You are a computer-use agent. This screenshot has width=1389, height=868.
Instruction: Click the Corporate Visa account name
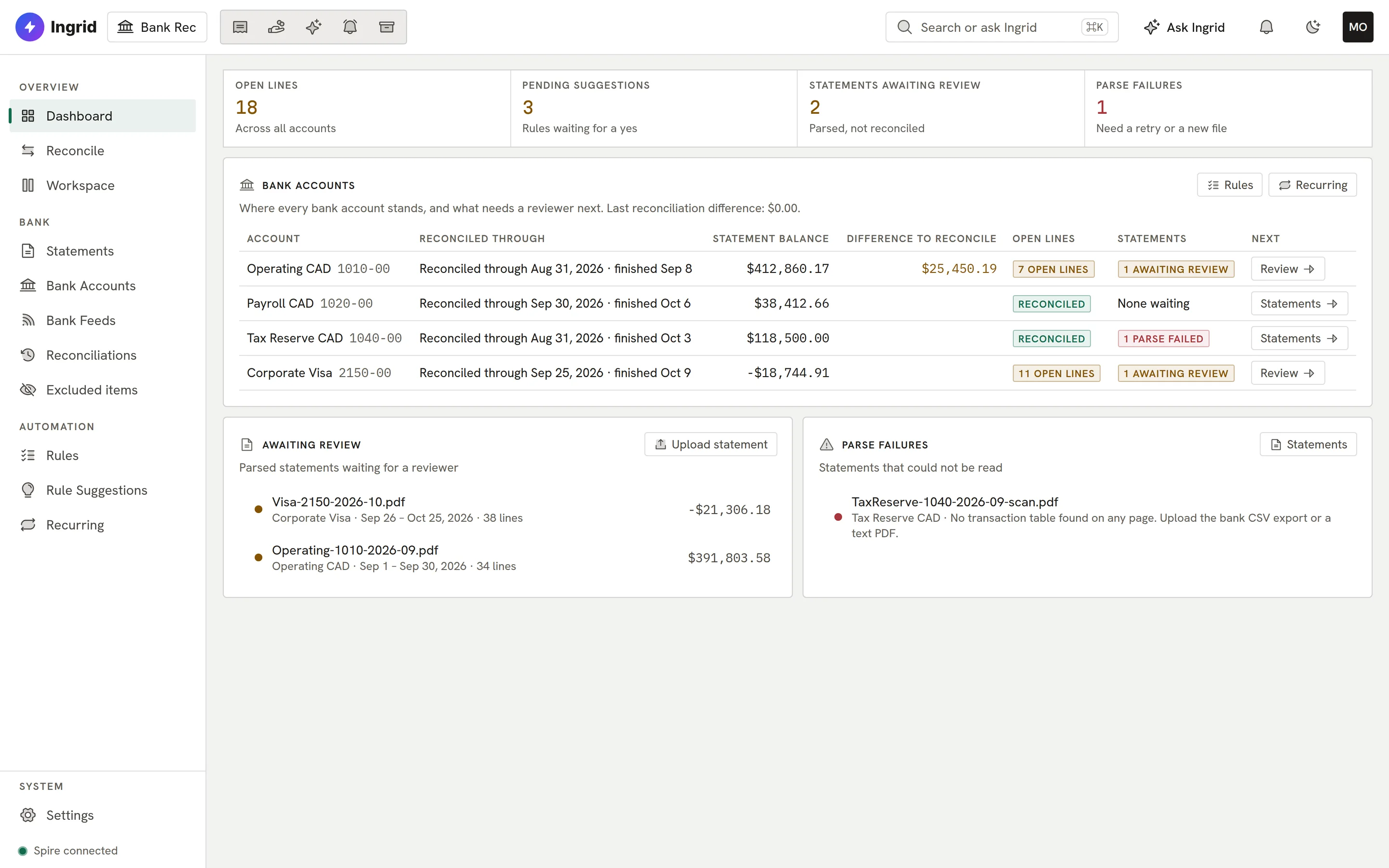click(289, 373)
